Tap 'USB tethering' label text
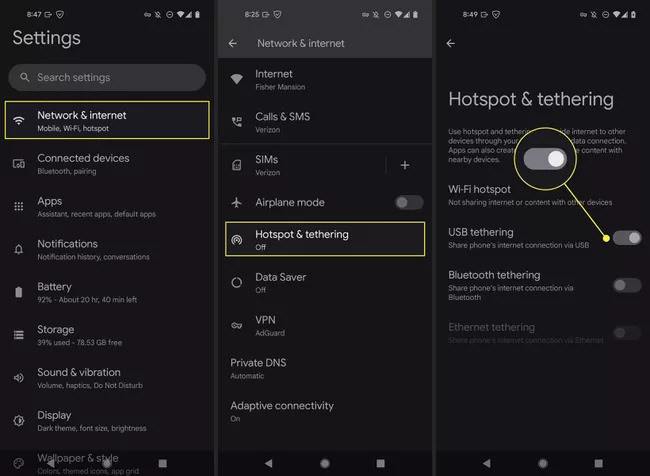This screenshot has height=476, width=650. pos(480,232)
